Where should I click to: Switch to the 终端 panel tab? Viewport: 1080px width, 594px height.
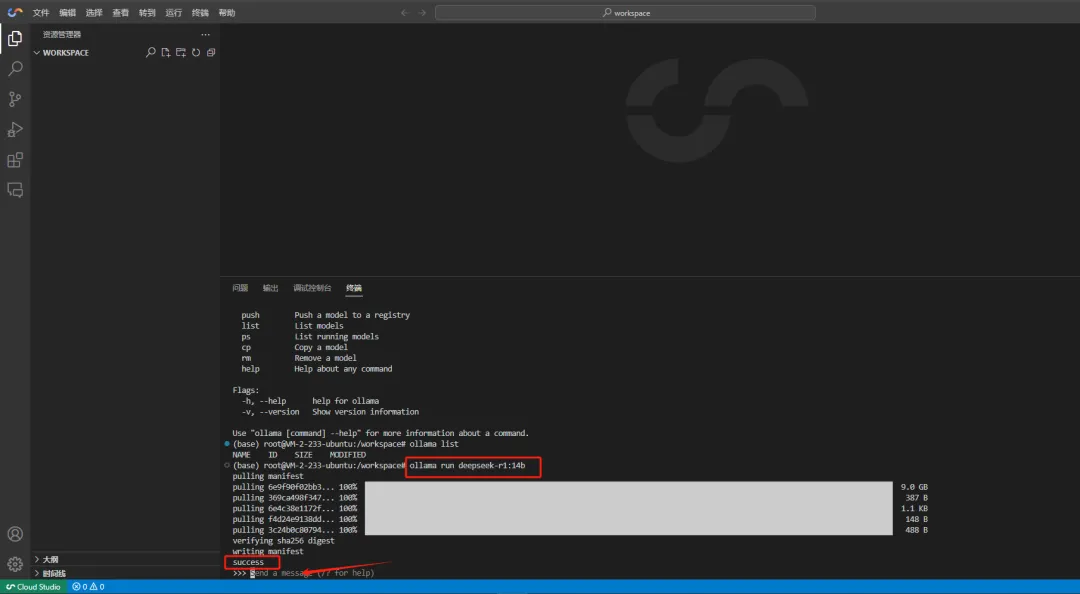354,288
